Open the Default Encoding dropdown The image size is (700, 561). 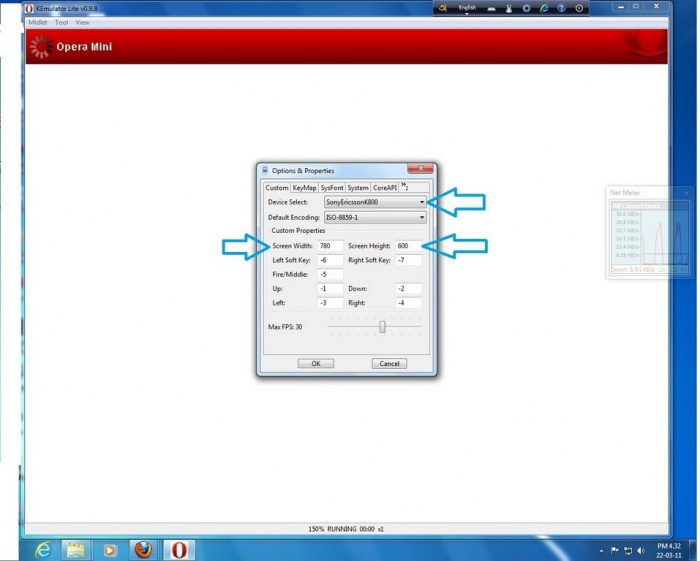[x=375, y=217]
